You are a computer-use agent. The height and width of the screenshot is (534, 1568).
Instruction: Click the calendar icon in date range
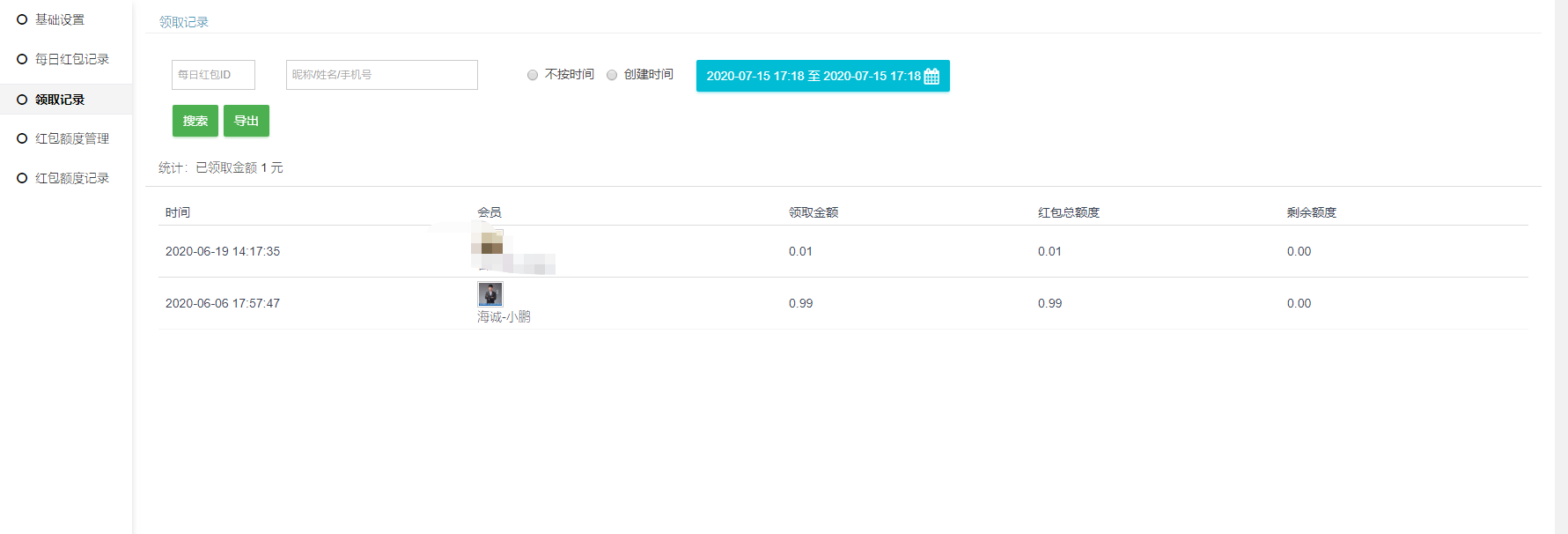[x=931, y=77]
